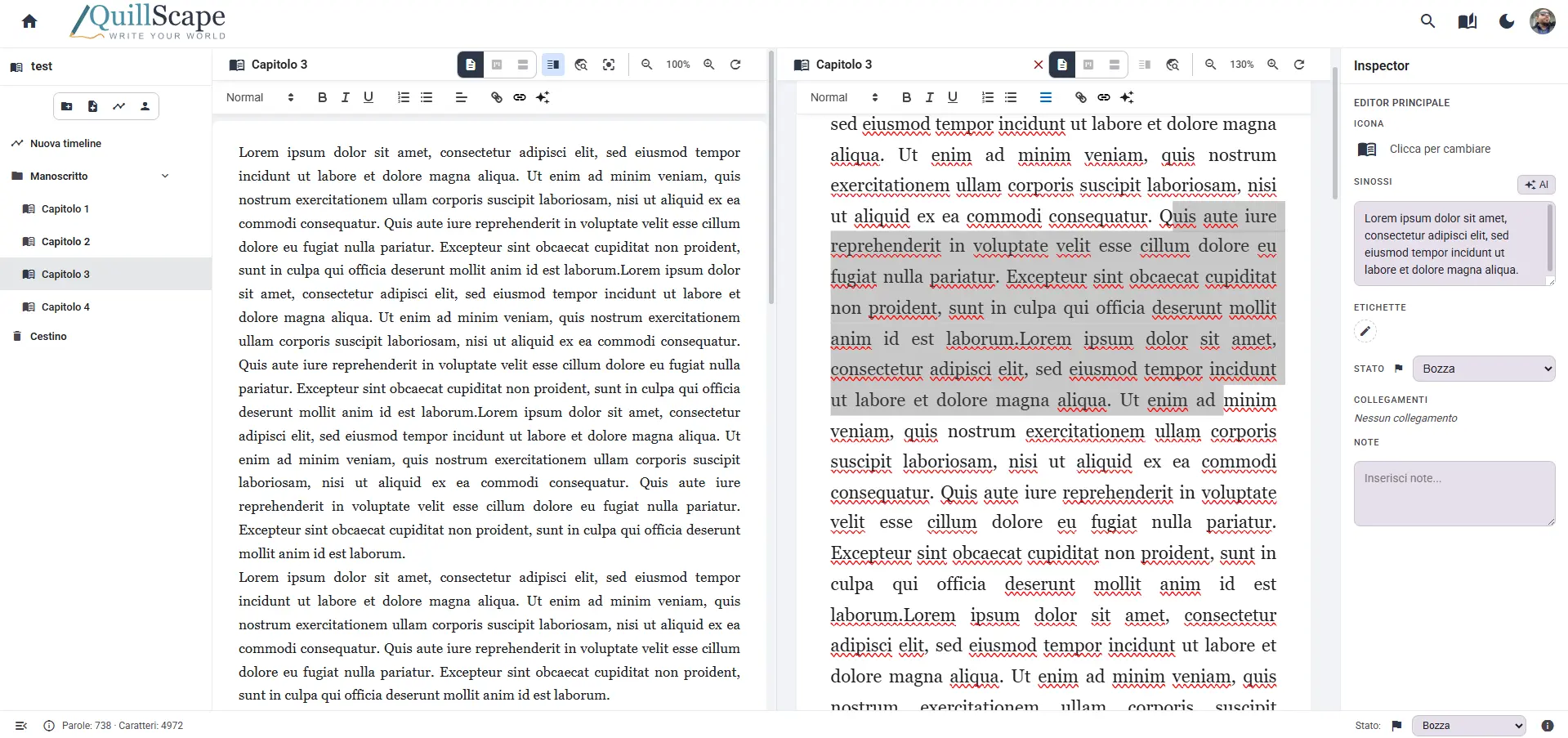
Task: Insert a hyperlink in the right editor
Action: click(x=1104, y=97)
